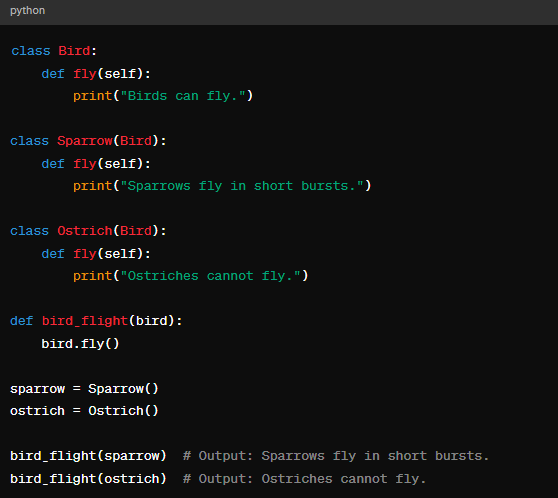Click the bird_flight(ostrich) call
This screenshot has width=558, height=498.
88,479
